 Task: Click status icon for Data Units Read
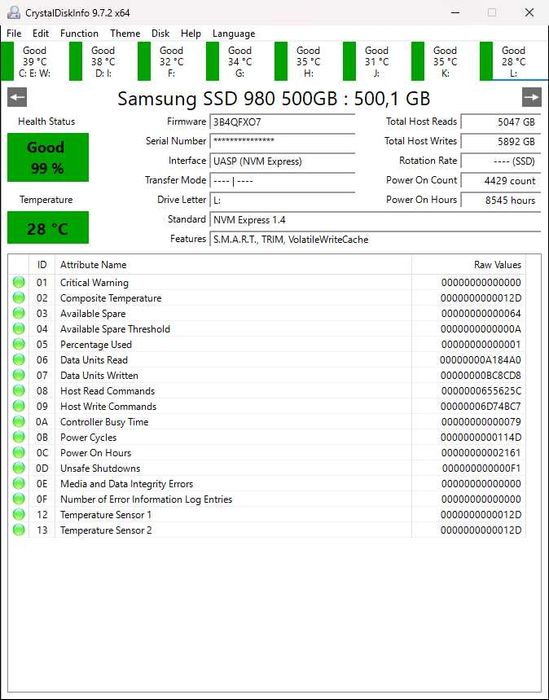[19, 360]
